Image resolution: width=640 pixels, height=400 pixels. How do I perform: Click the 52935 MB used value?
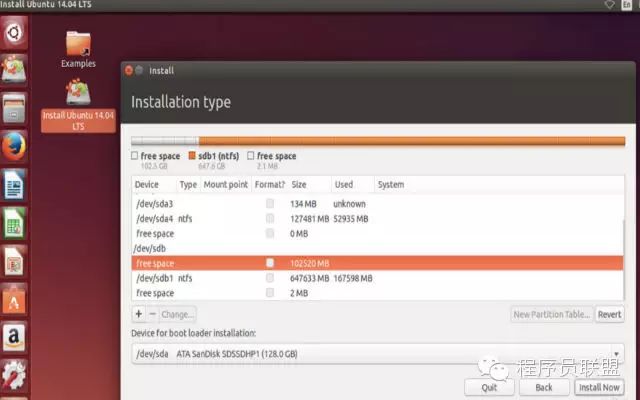point(351,219)
